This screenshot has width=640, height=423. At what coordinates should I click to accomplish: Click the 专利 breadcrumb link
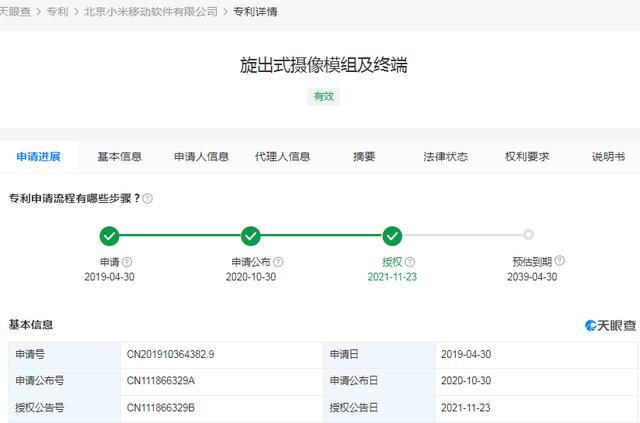pos(58,11)
